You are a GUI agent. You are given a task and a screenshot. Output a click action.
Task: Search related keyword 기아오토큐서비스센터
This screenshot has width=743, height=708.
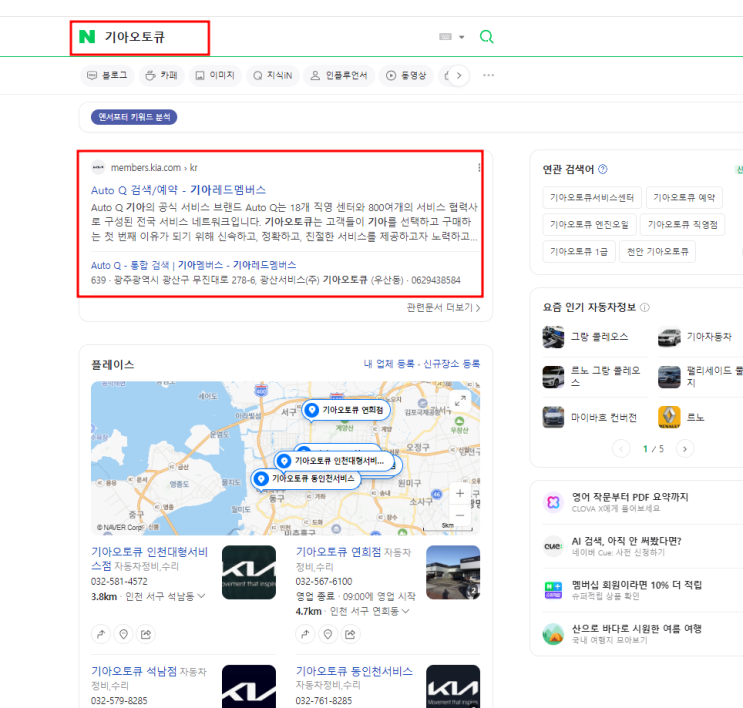coord(592,198)
